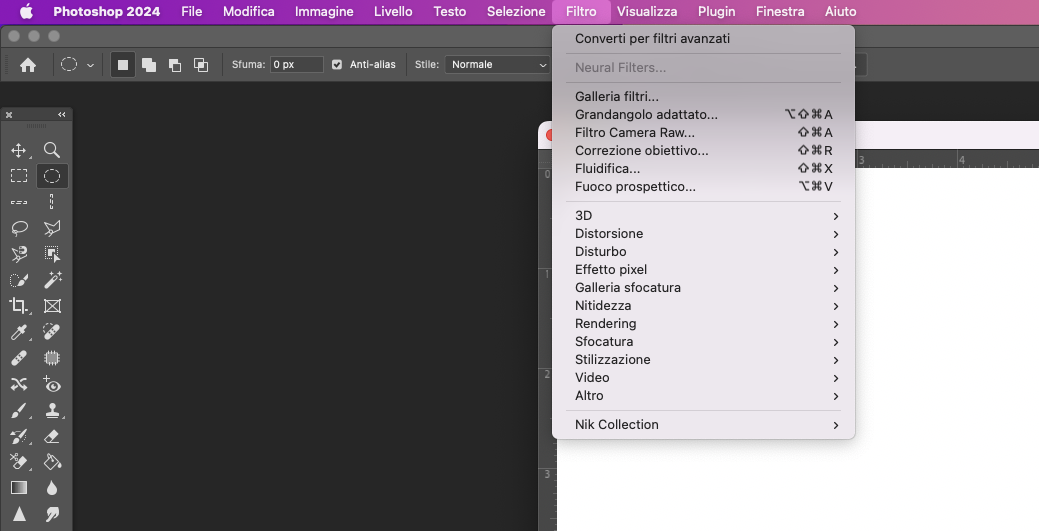Go to the Home screen icon

(28, 64)
